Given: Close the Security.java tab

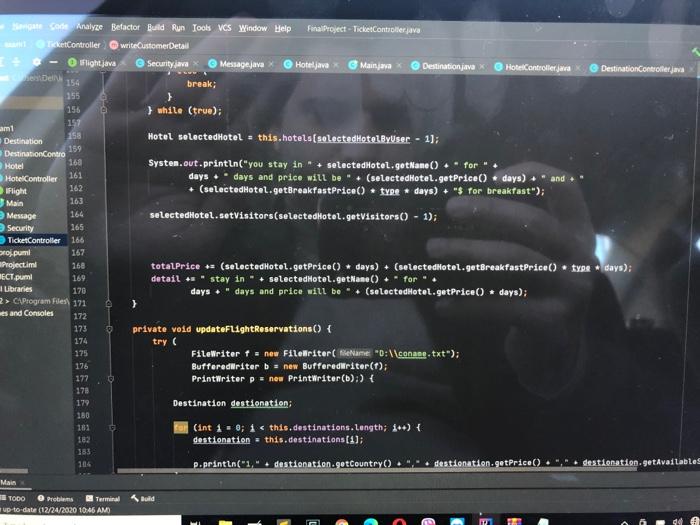Looking at the screenshot, I should pos(196,64).
